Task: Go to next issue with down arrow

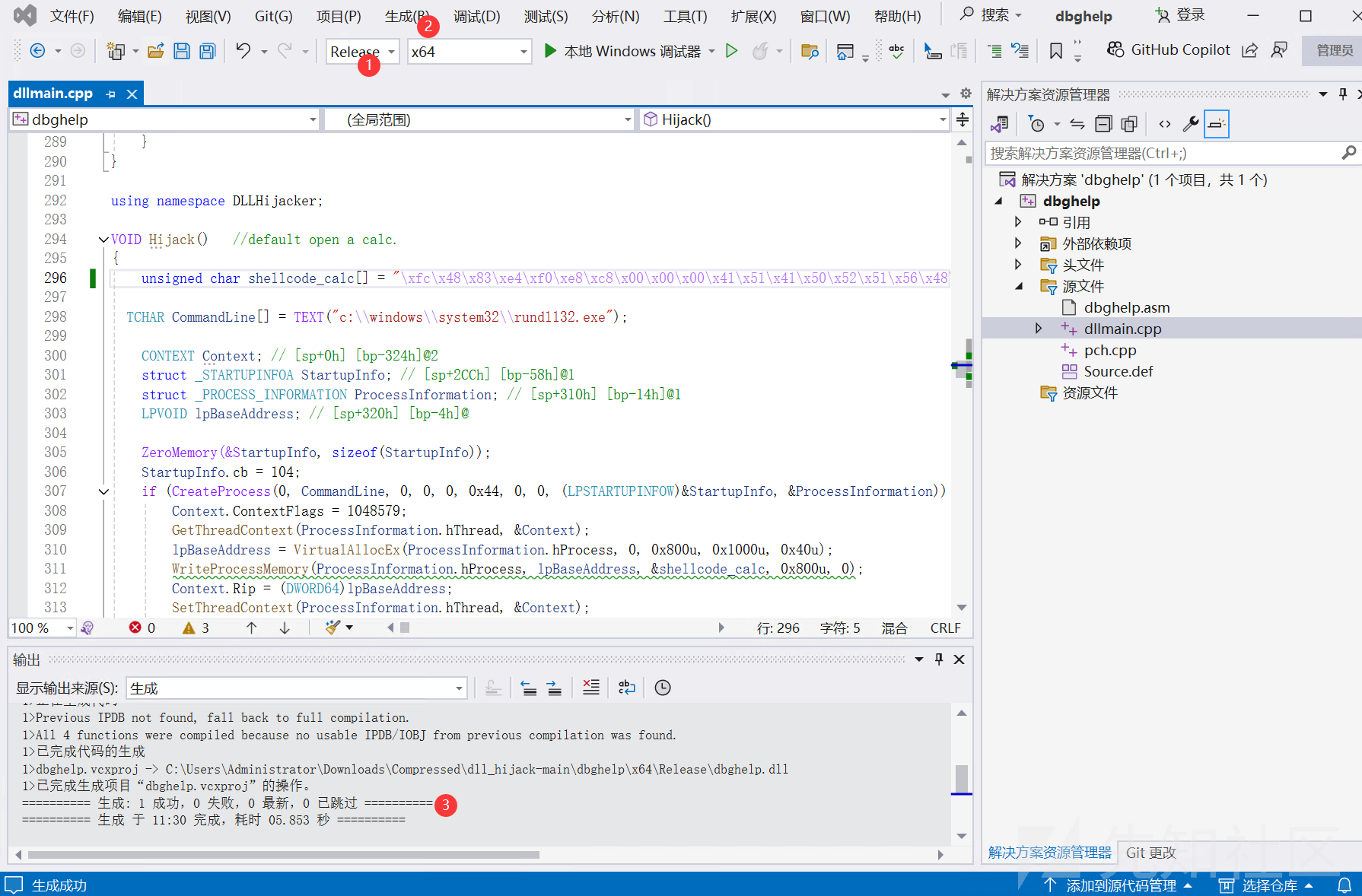Action: coord(285,628)
